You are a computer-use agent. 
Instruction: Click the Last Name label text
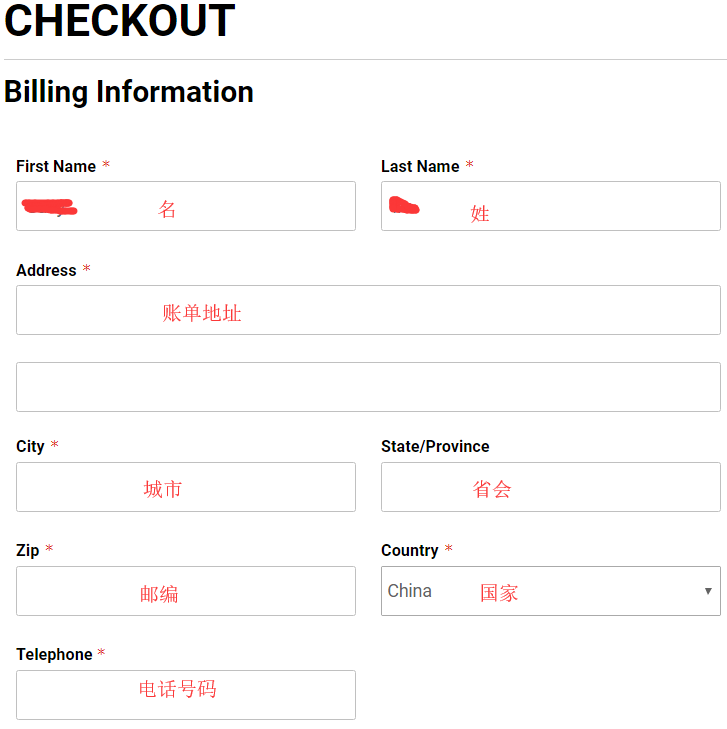click(420, 166)
